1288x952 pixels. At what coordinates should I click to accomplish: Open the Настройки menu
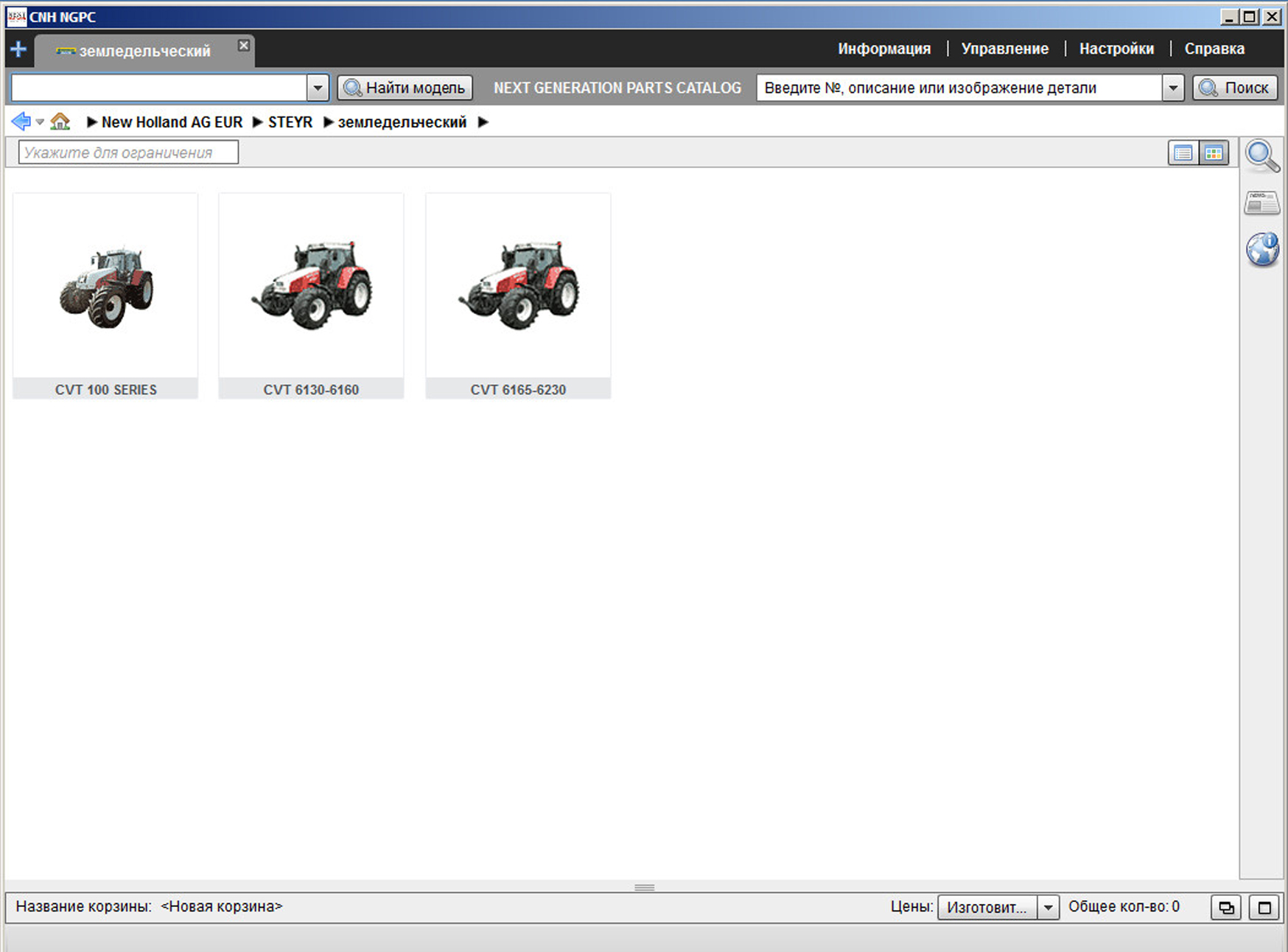click(x=1116, y=49)
